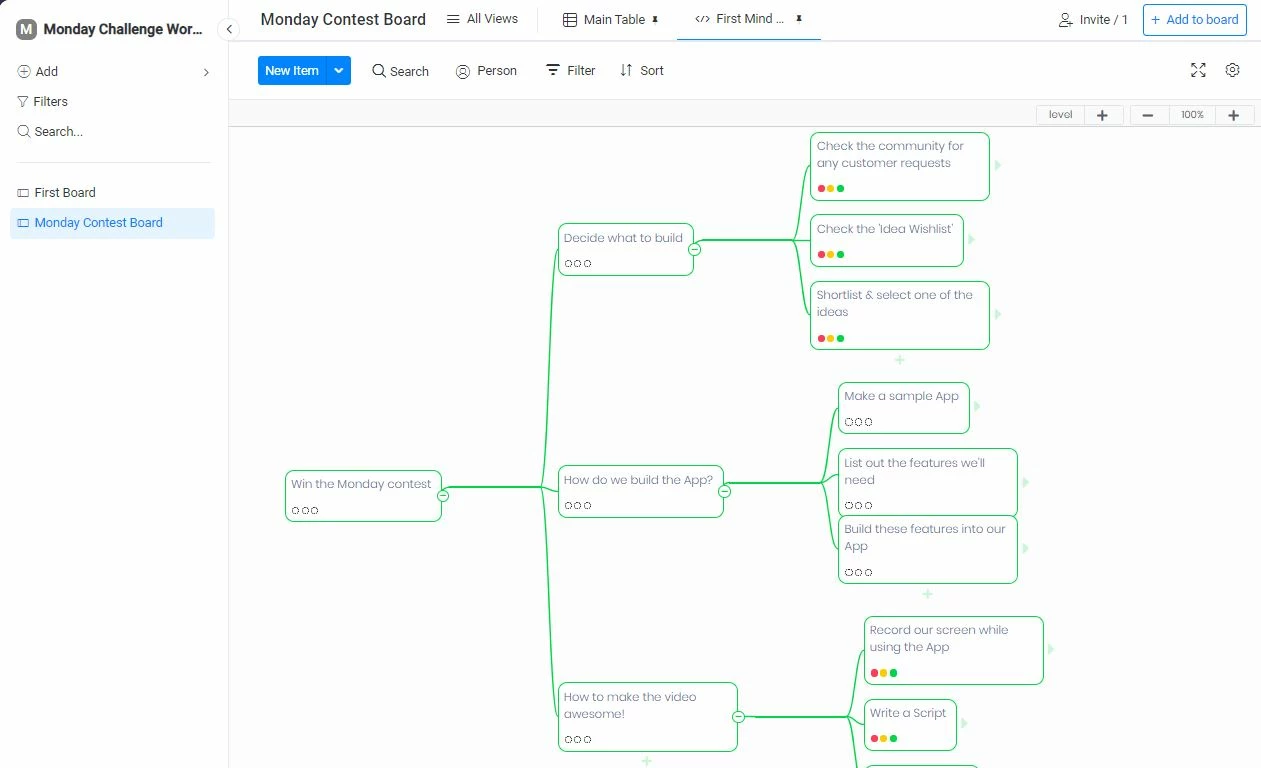Collapse How to make the video awesome branch
The height and width of the screenshot is (768, 1261).
pos(739,717)
